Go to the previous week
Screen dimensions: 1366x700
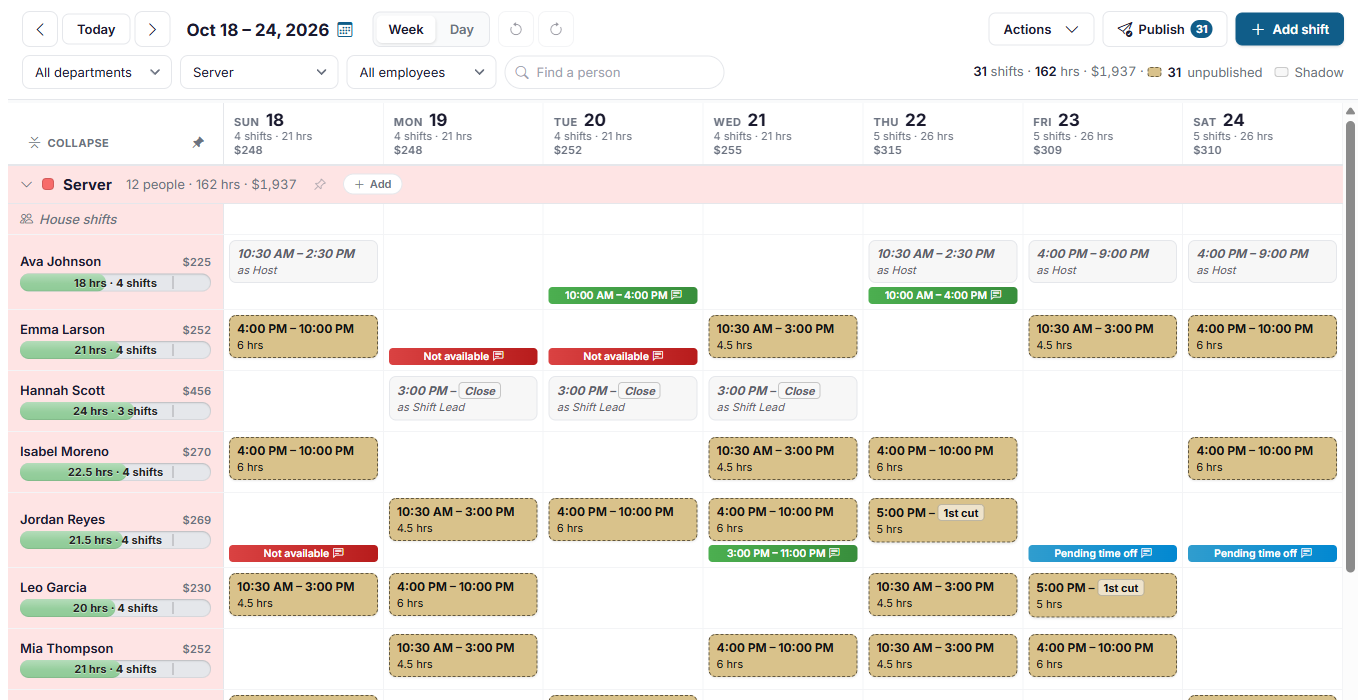pos(40,29)
